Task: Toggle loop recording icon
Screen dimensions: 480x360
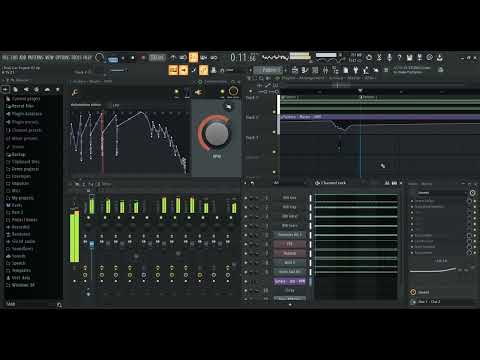Action: pyautogui.click(x=214, y=57)
